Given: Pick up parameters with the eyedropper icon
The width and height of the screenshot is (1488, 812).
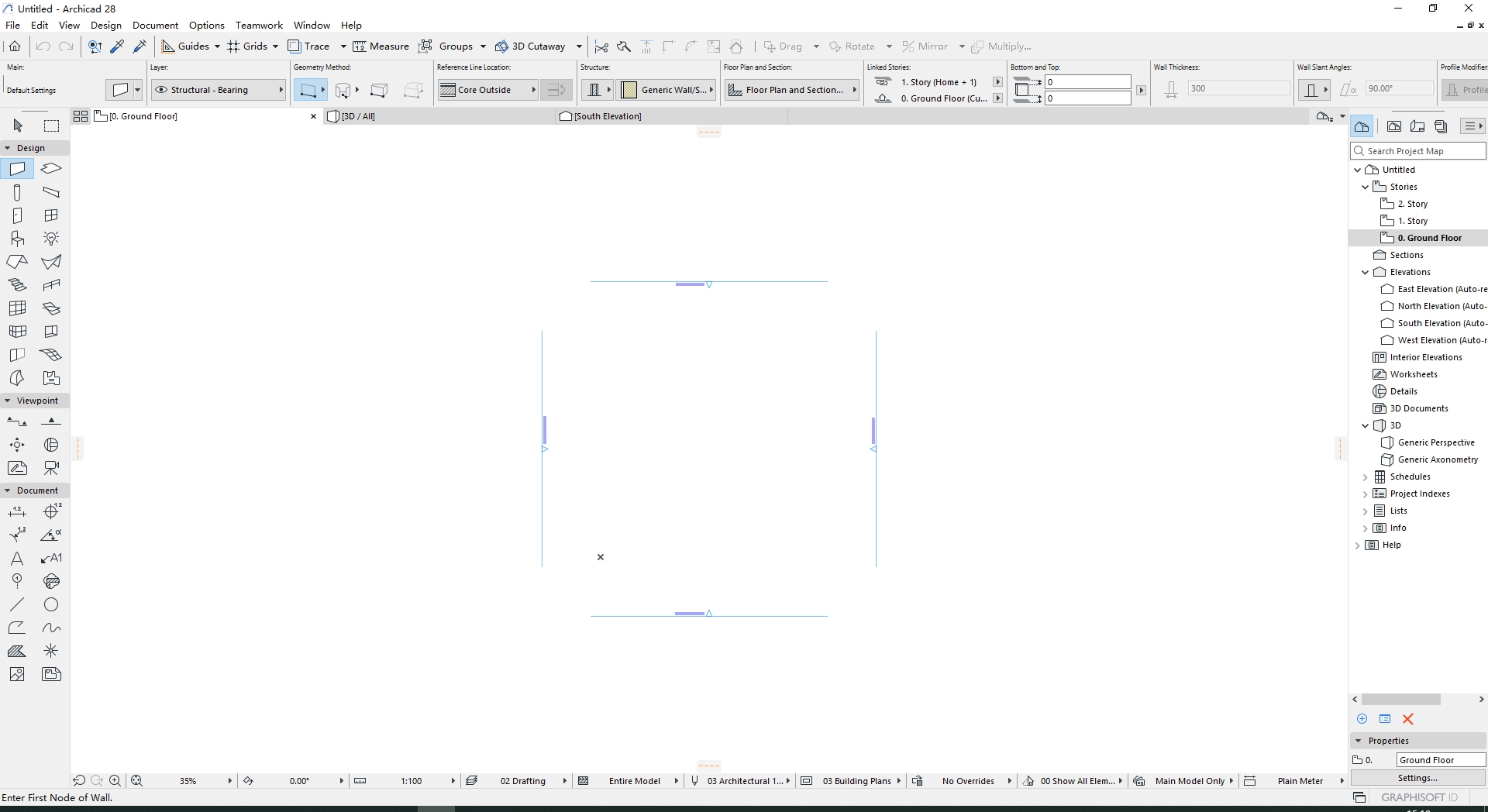Looking at the screenshot, I should point(116,46).
